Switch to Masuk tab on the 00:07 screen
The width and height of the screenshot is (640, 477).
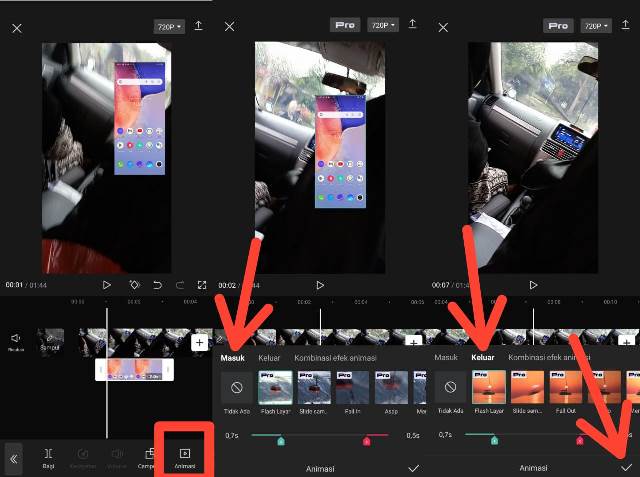(446, 357)
